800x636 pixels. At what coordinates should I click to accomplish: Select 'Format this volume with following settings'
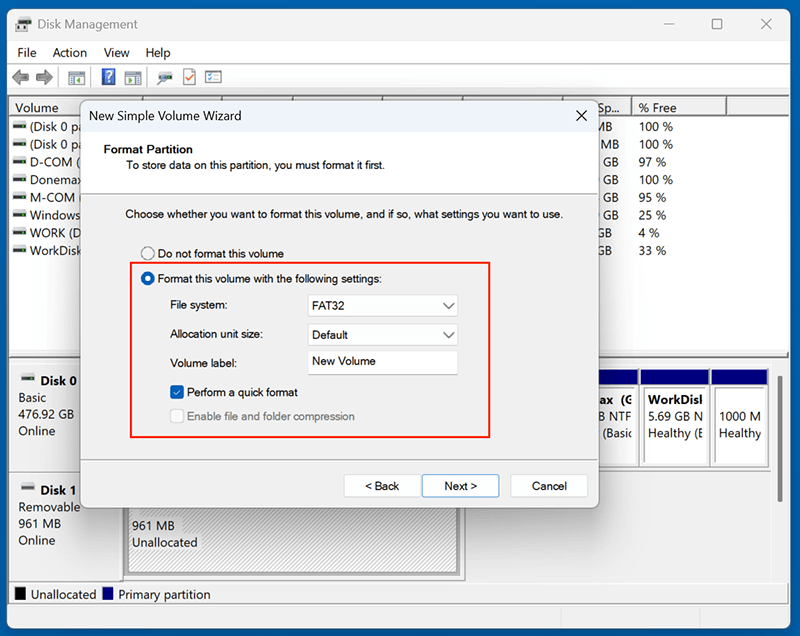point(148,279)
